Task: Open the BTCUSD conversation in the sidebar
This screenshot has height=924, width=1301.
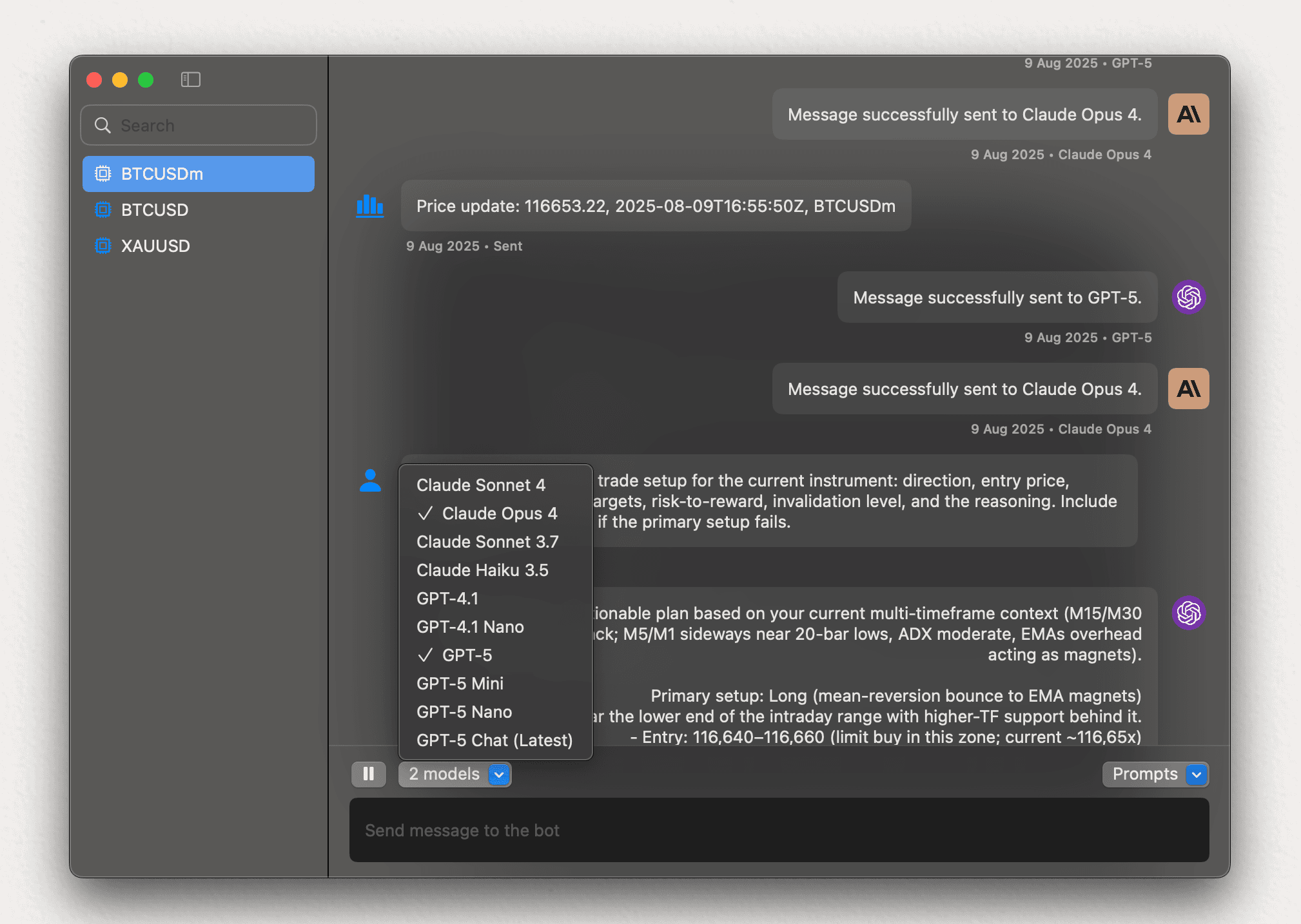Action: pyautogui.click(x=155, y=210)
